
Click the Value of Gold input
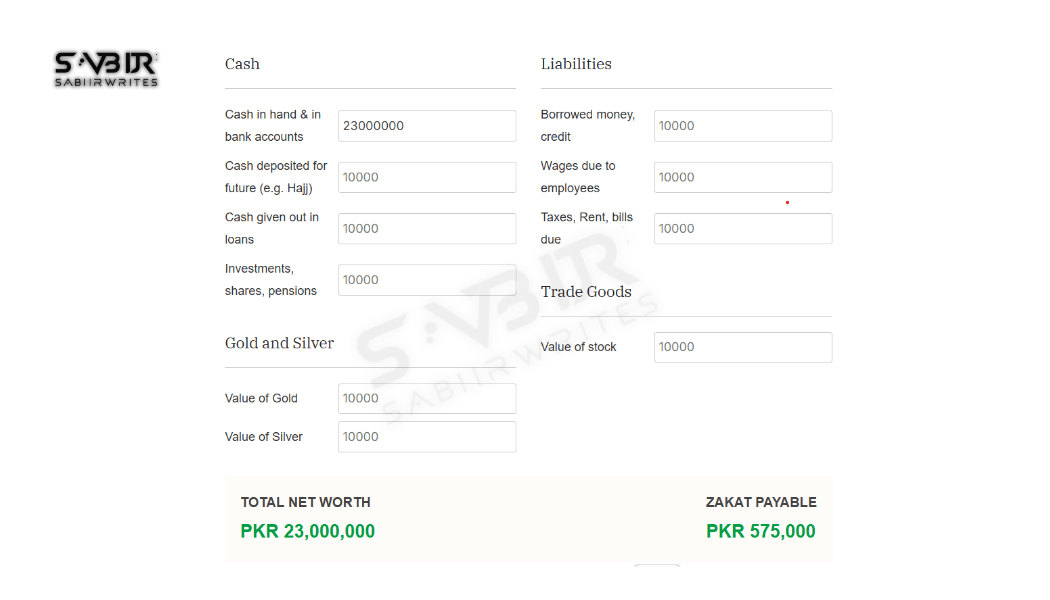[427, 398]
